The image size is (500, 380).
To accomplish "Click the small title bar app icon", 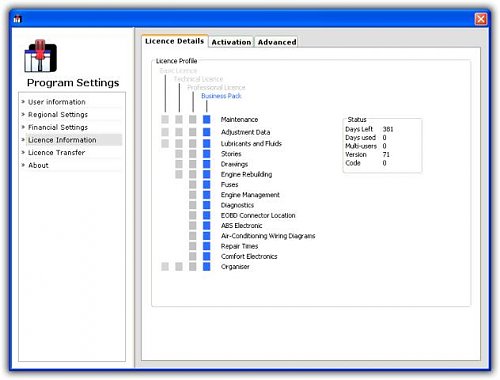I will (17, 19).
